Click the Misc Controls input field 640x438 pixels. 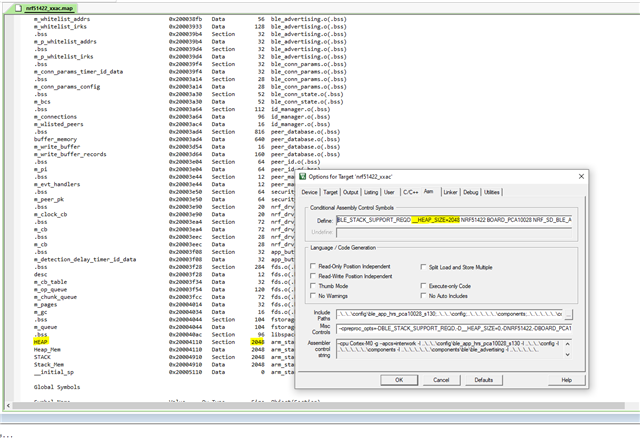pyautogui.click(x=454, y=328)
